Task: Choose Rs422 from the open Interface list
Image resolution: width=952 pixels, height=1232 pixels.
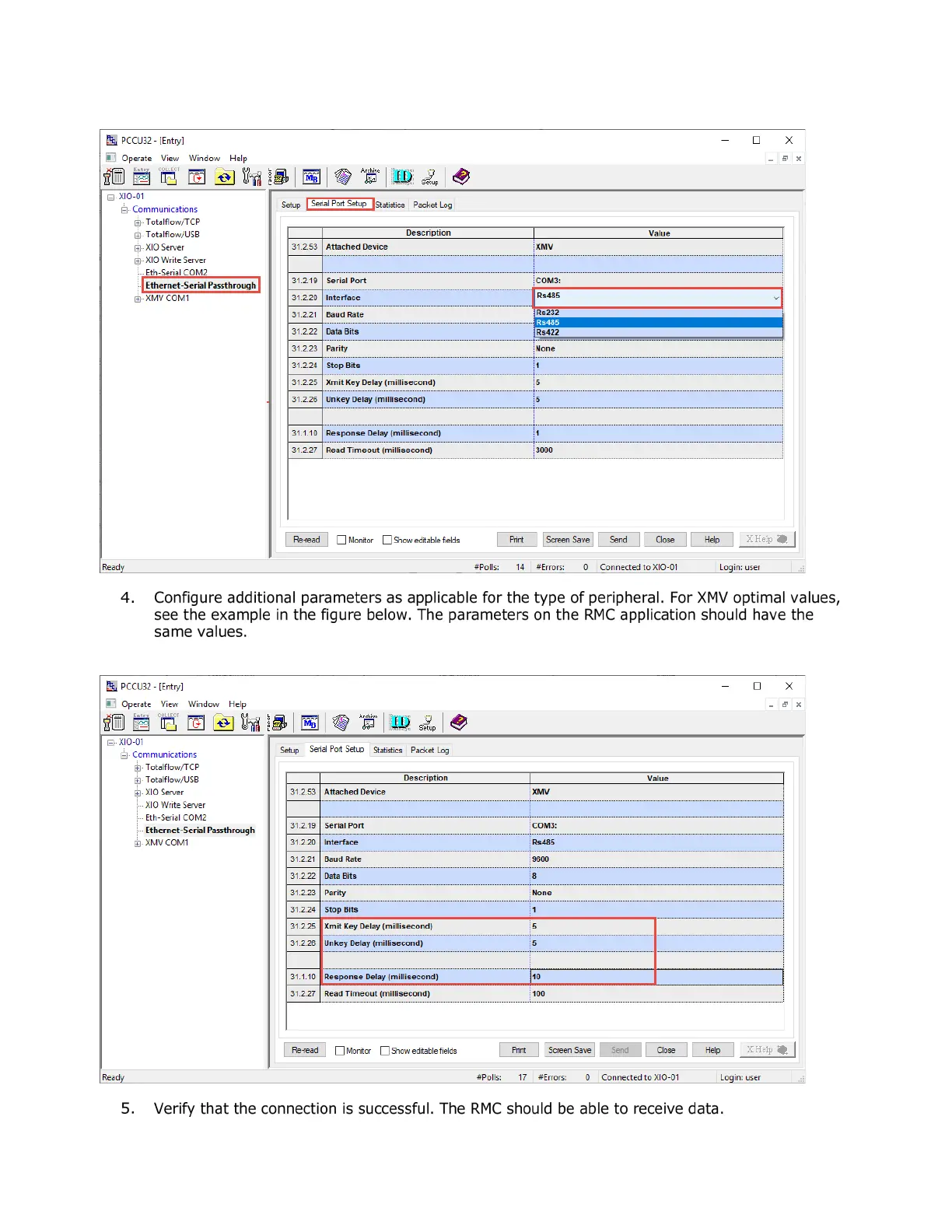Action: pyautogui.click(x=658, y=332)
